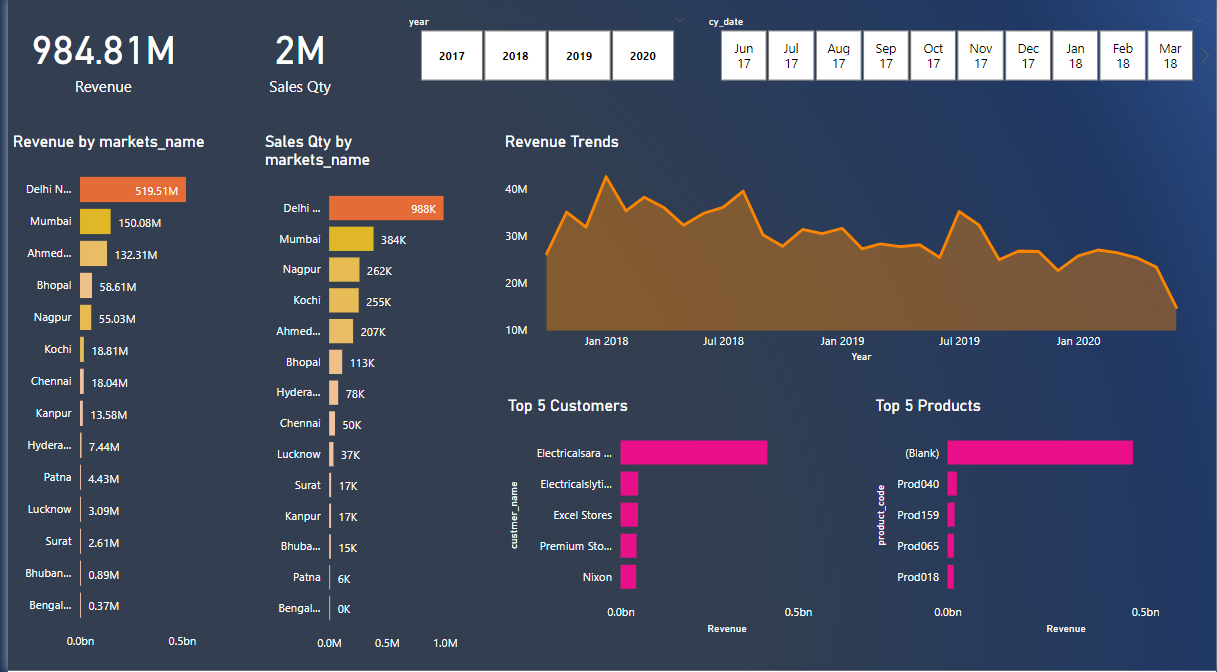Toggle the 2020 year filter

click(x=643, y=56)
